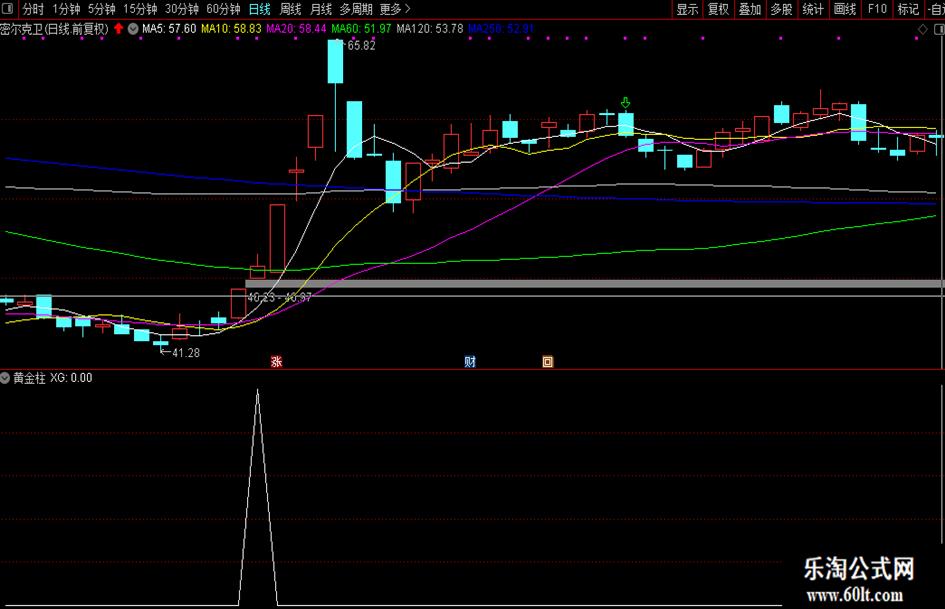This screenshot has width=945, height=609.
Task: Click the 复权 toolbar button
Action: [x=718, y=9]
